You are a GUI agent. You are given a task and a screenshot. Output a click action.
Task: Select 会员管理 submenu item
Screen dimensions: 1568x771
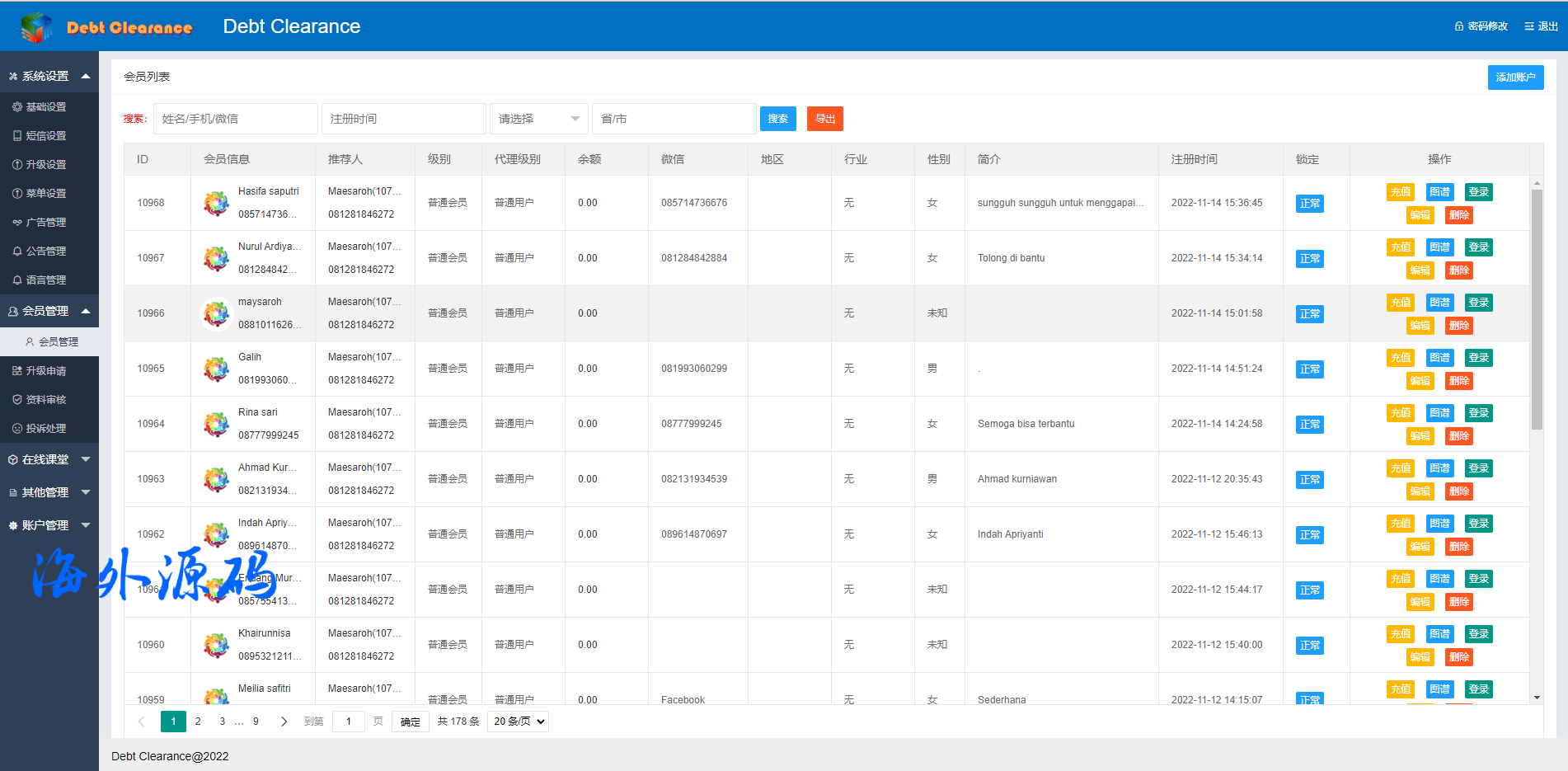click(58, 341)
